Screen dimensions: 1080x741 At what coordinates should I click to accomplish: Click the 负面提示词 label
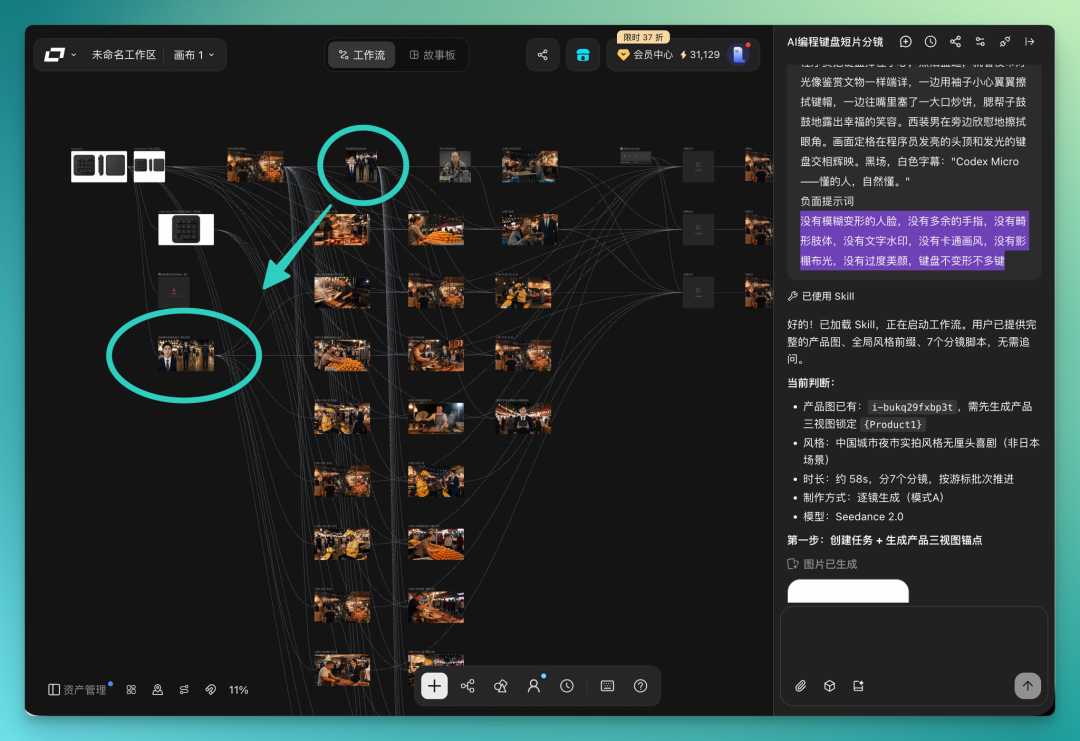[827, 201]
